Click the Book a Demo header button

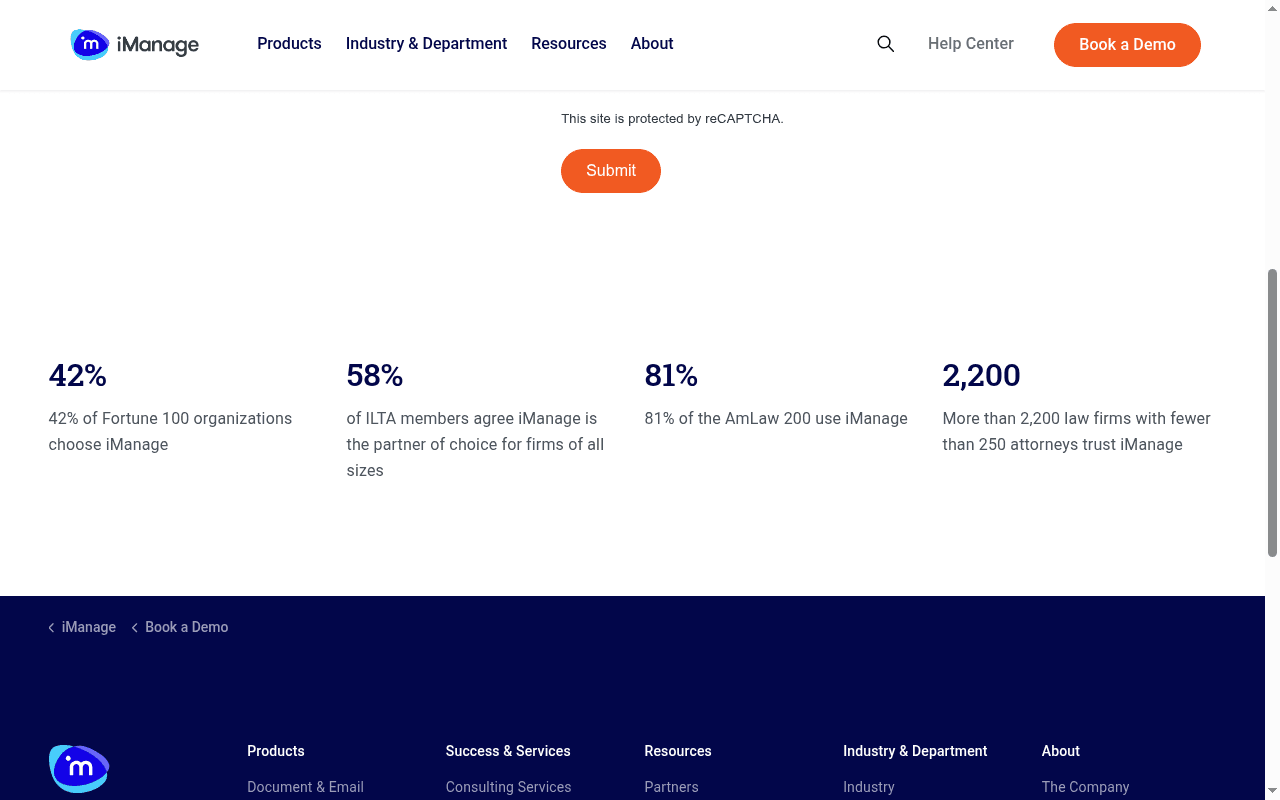point(1127,45)
